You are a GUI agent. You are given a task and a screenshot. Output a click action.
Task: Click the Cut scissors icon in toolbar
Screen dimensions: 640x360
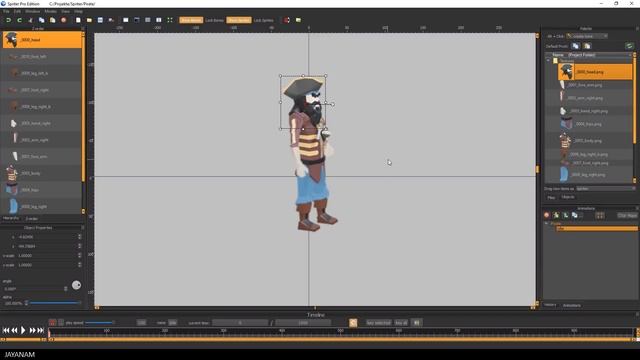[30, 20]
